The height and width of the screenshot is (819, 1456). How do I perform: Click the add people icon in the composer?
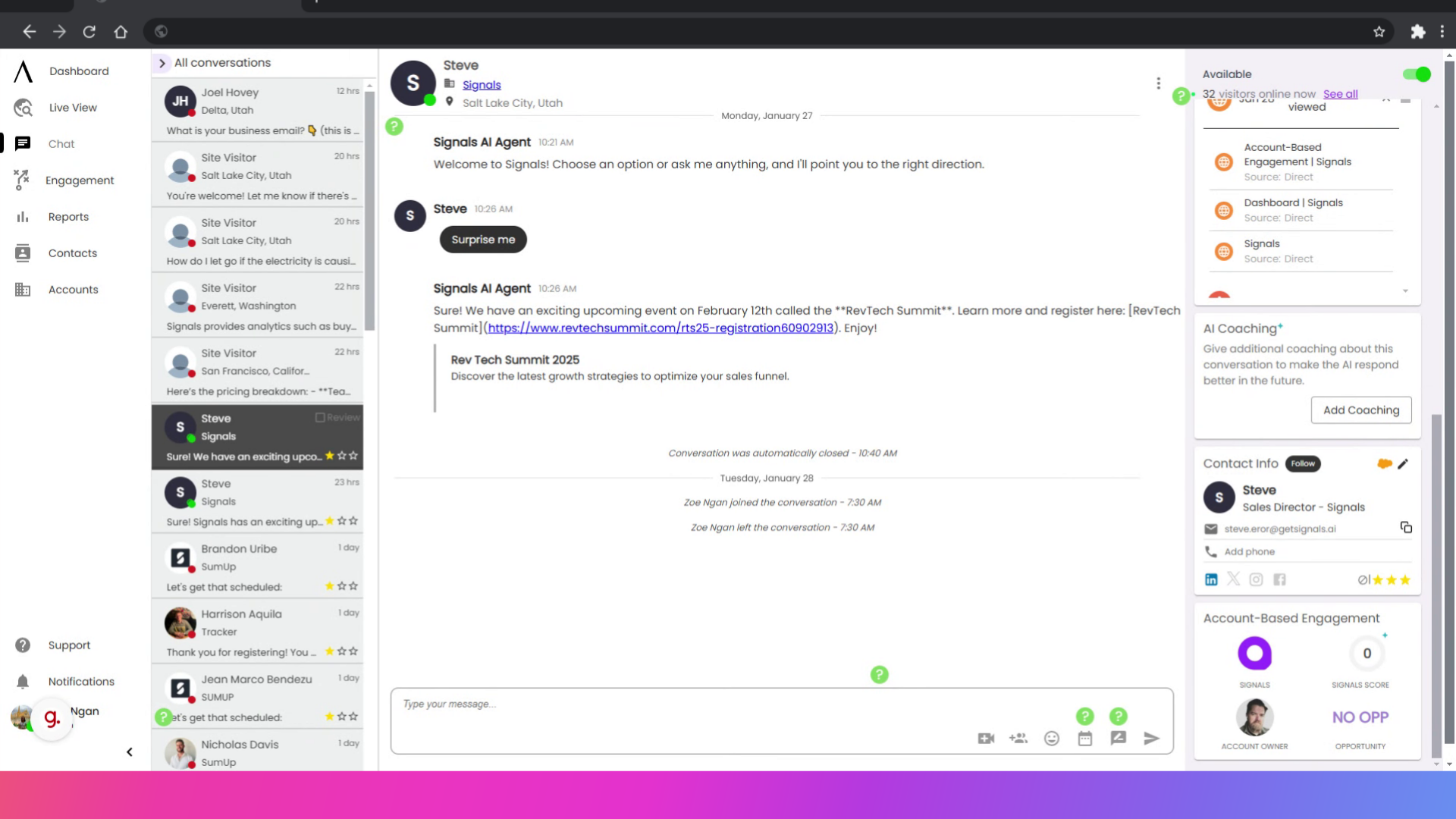[1018, 738]
